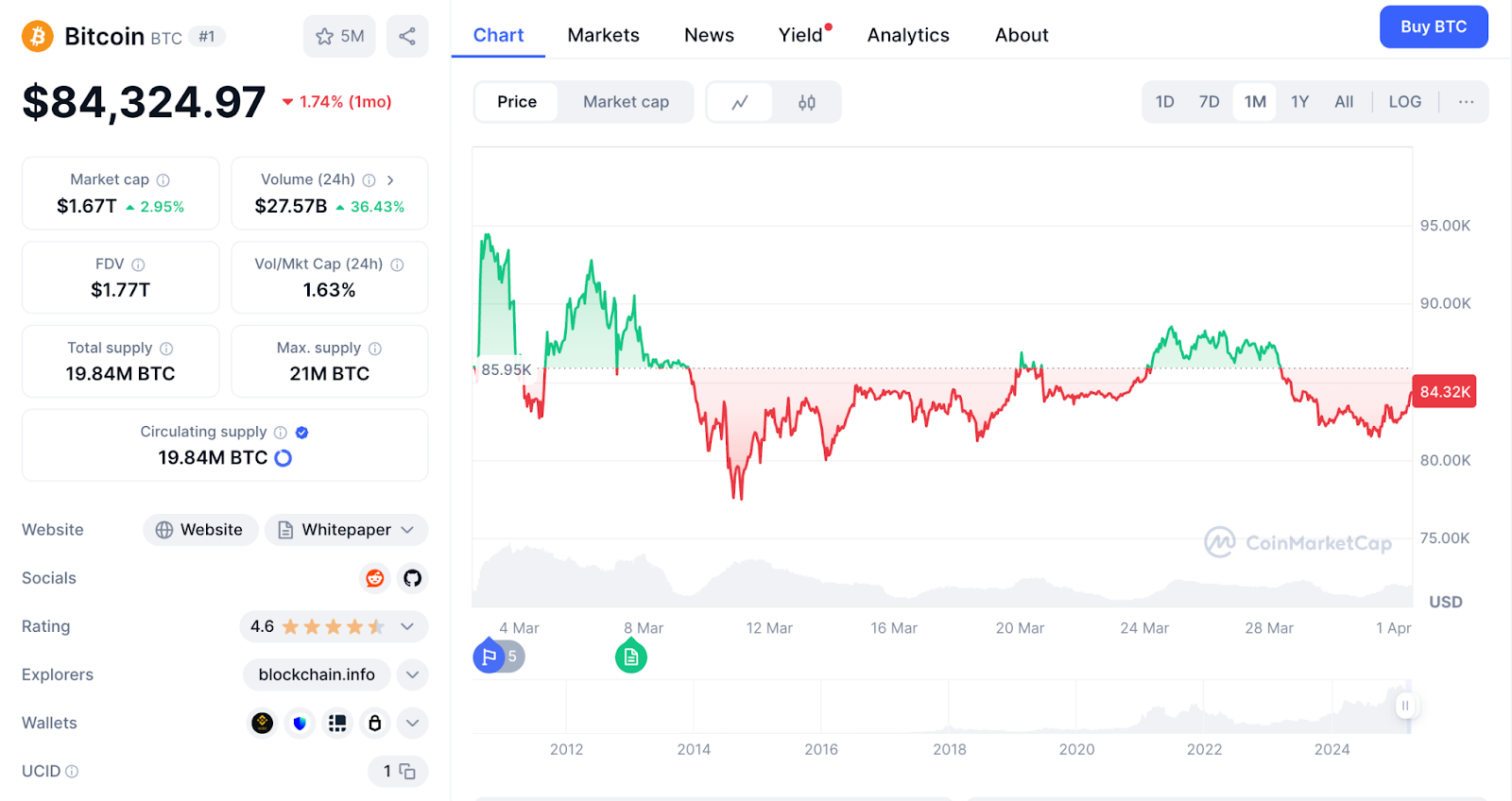Click the Buy BTC button

click(x=1434, y=26)
